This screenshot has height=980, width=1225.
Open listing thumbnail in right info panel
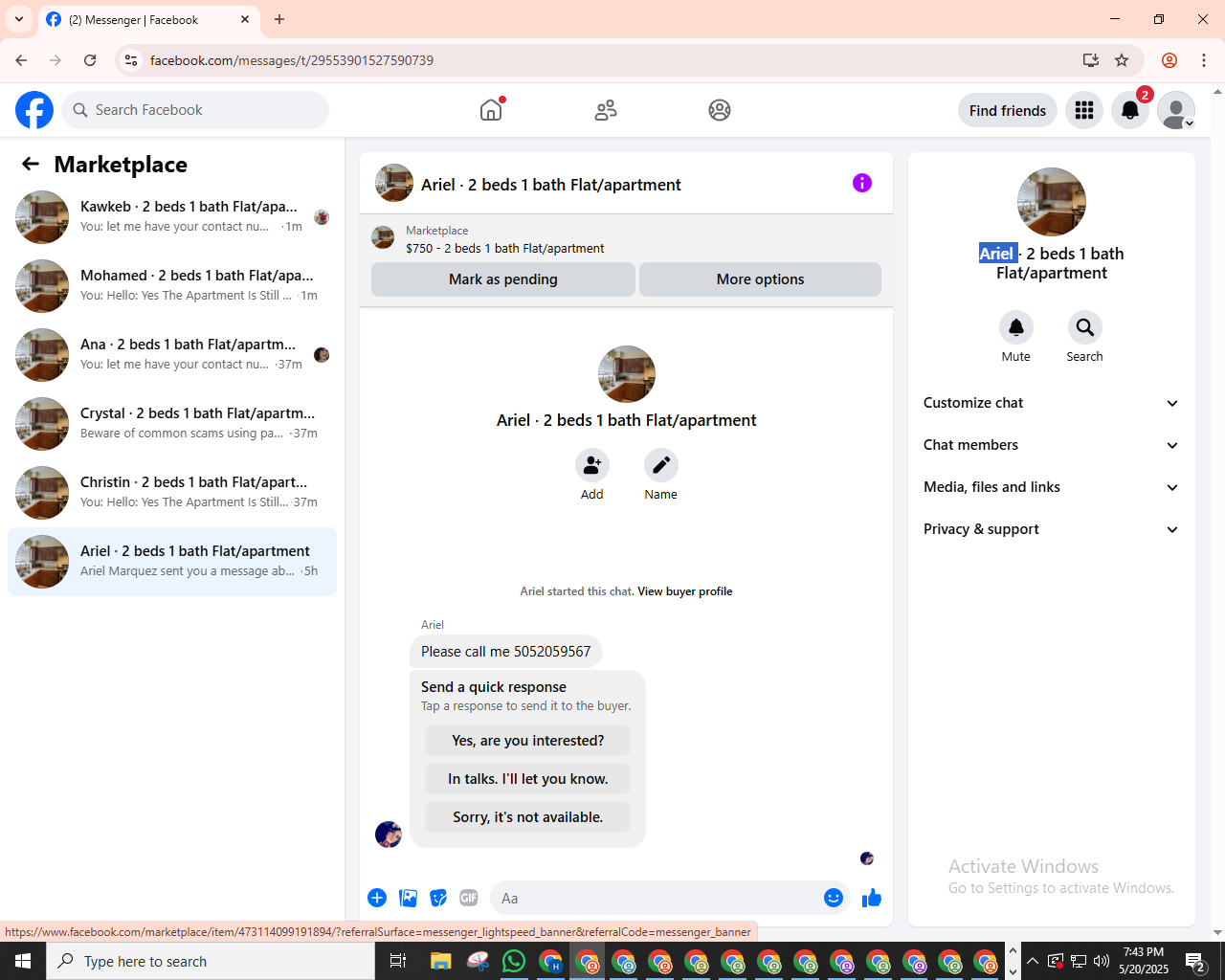1052,202
